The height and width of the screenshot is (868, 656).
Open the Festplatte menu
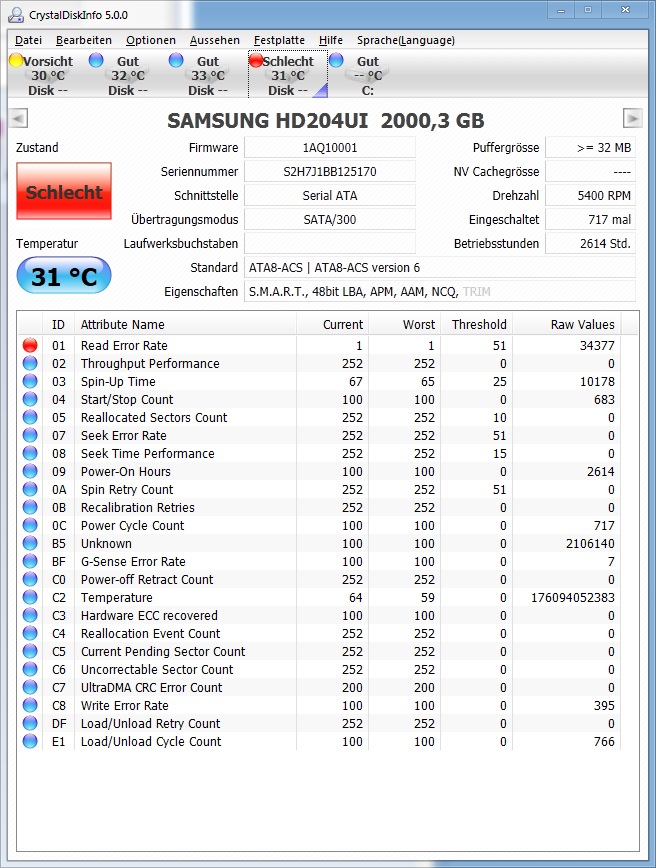[x=279, y=40]
